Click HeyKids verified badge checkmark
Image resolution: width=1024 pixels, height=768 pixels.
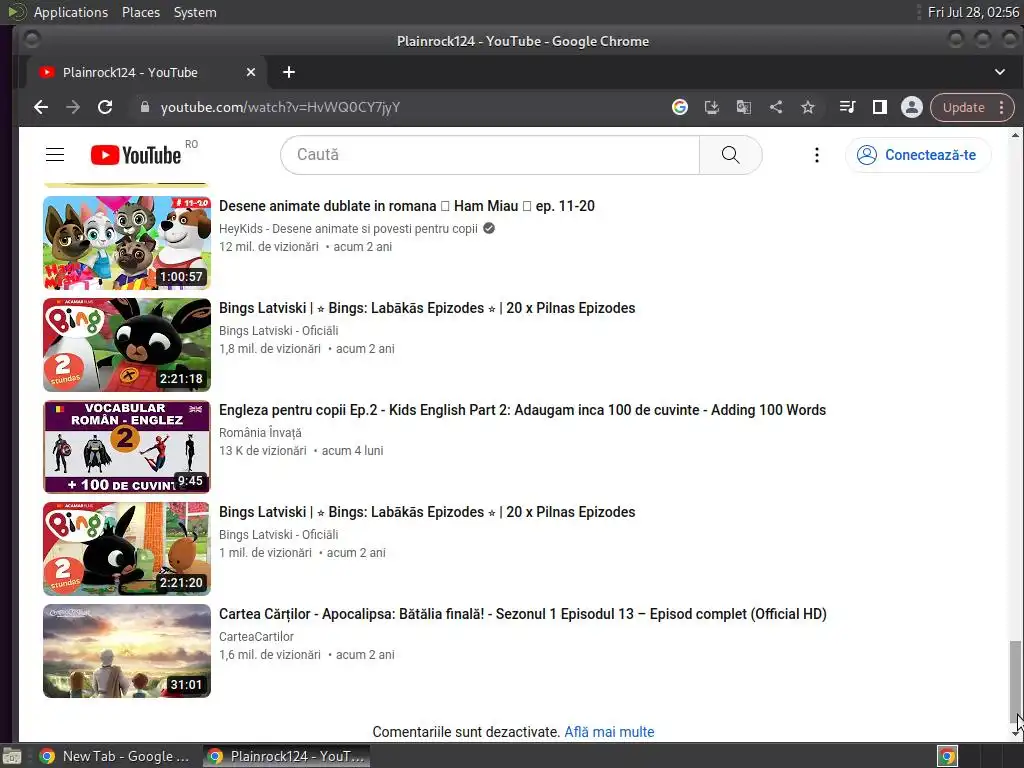pos(489,229)
